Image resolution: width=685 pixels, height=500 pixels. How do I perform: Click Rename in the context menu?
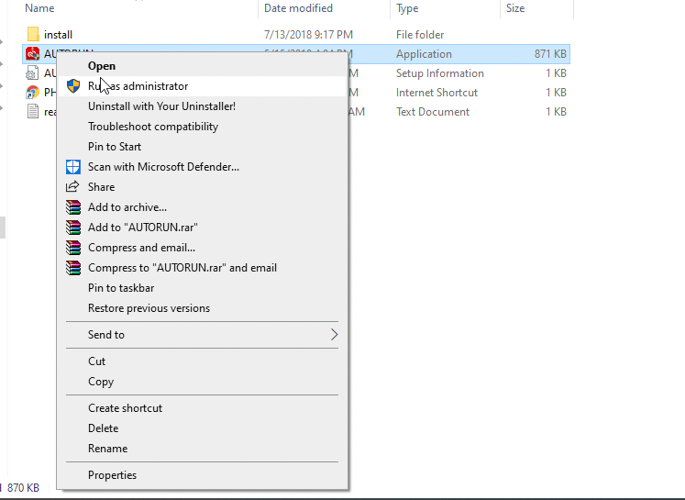(x=107, y=449)
